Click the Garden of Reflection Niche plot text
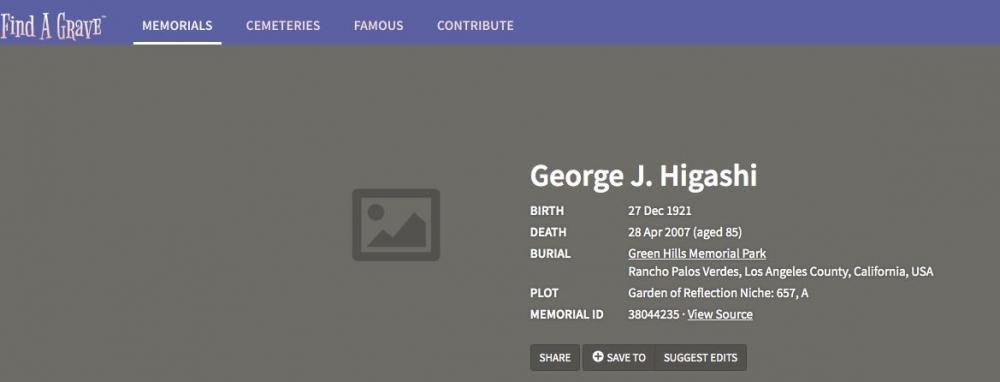Image resolution: width=1000 pixels, height=382 pixels. tap(718, 293)
